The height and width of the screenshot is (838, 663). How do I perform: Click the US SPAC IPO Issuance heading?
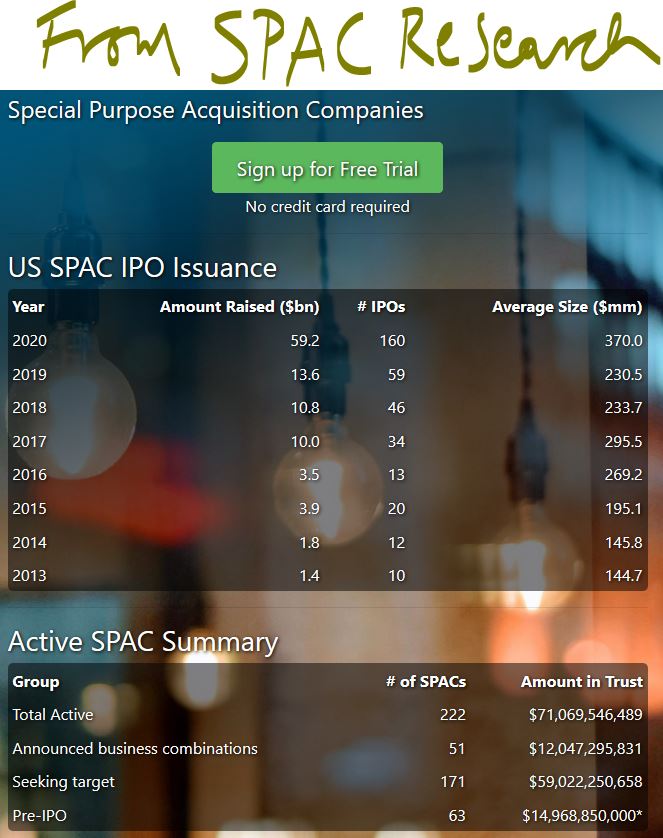(x=142, y=267)
